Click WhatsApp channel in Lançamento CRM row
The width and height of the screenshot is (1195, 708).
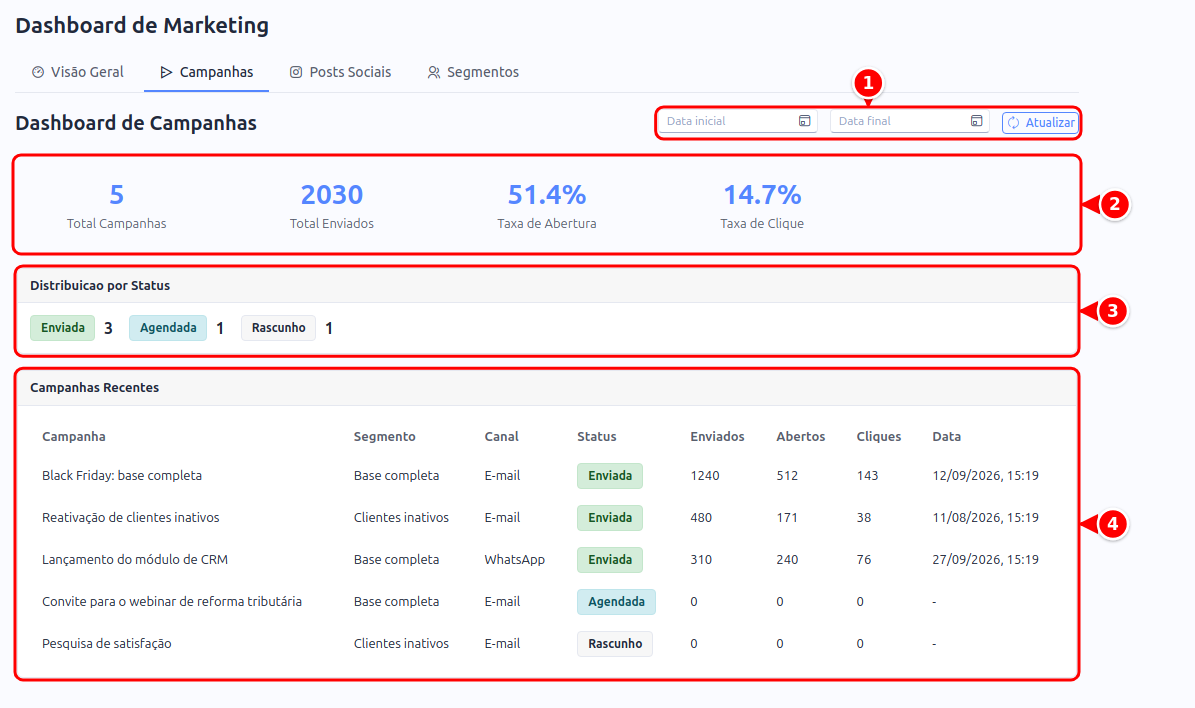514,559
